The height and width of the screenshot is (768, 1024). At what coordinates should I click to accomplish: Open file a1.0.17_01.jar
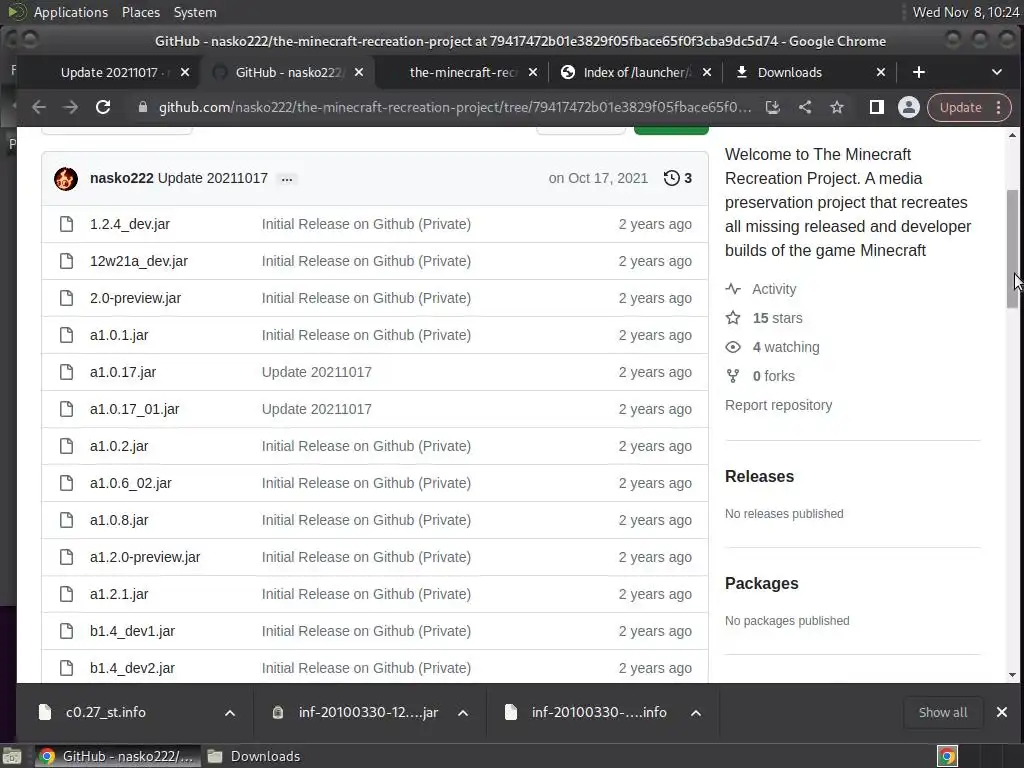tap(135, 409)
